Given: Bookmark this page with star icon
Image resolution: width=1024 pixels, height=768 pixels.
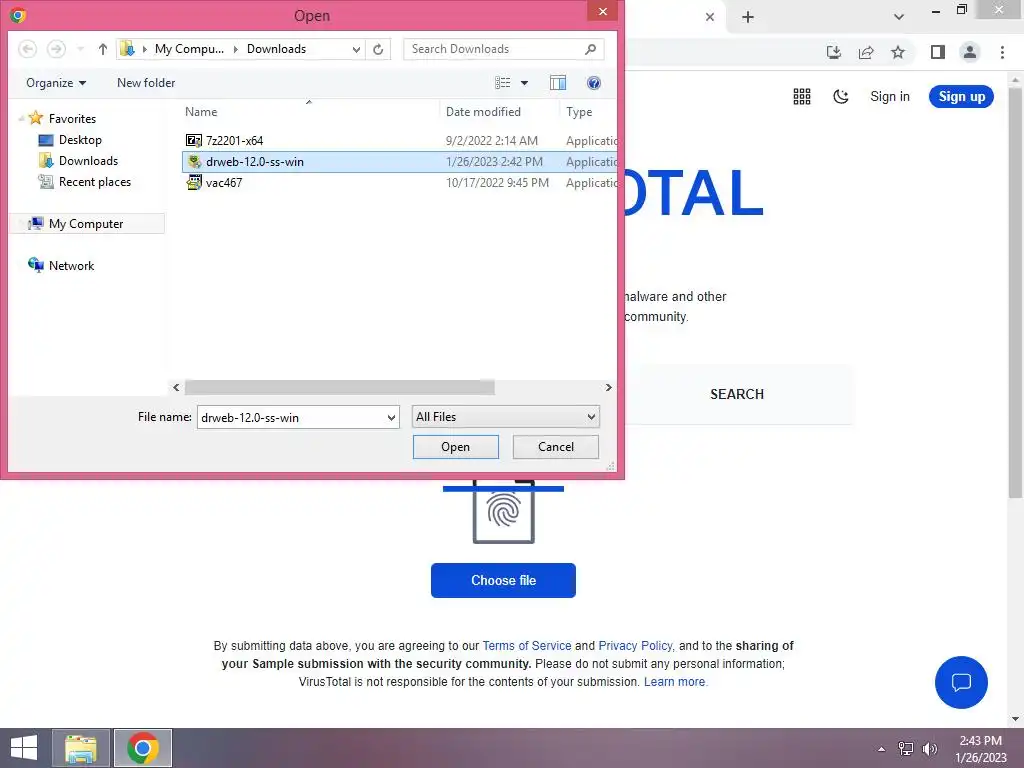Looking at the screenshot, I should [898, 52].
